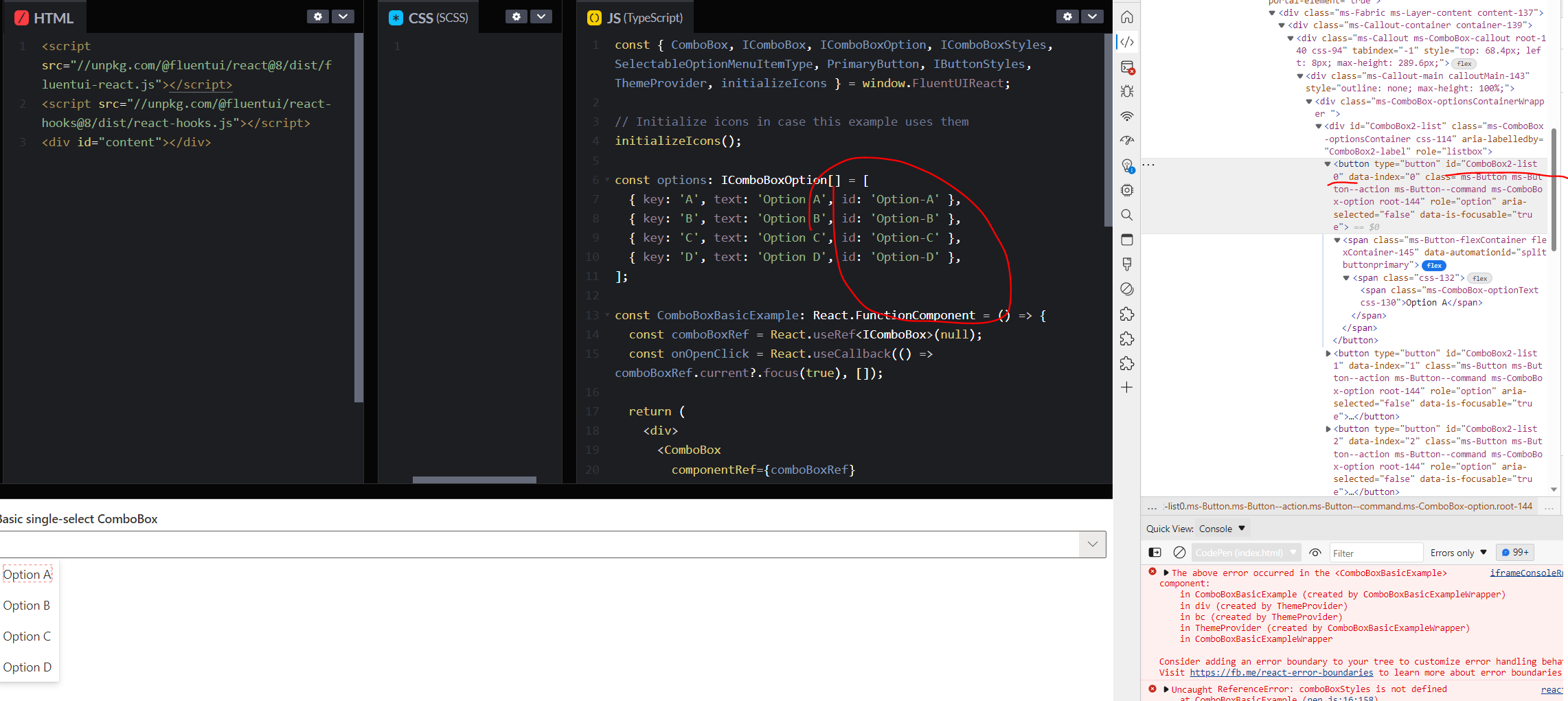The width and height of the screenshot is (1568, 701).
Task: Collapse the ComboBox2-list div node
Action: click(1318, 126)
